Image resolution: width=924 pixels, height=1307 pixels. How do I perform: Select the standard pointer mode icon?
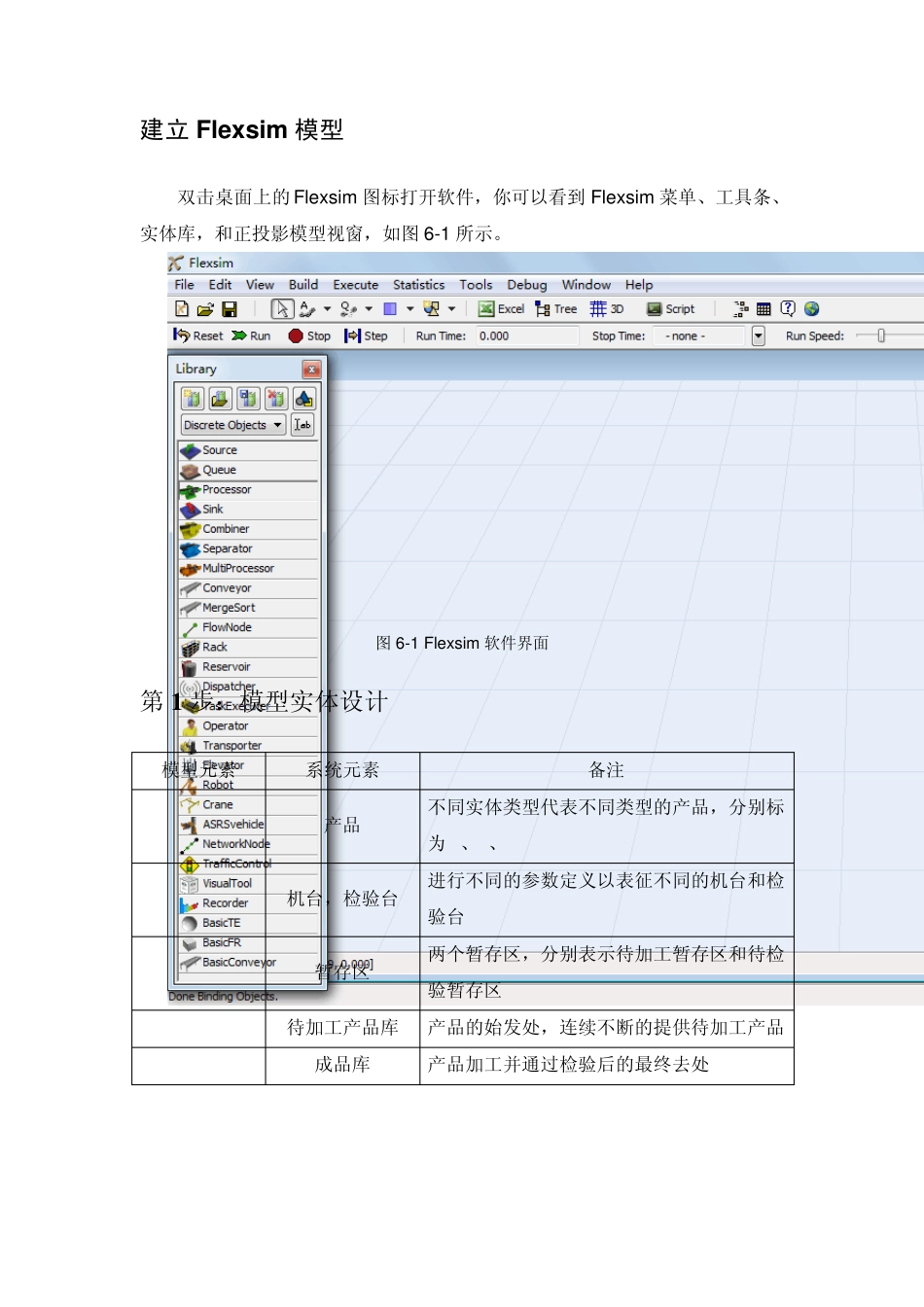tap(281, 309)
